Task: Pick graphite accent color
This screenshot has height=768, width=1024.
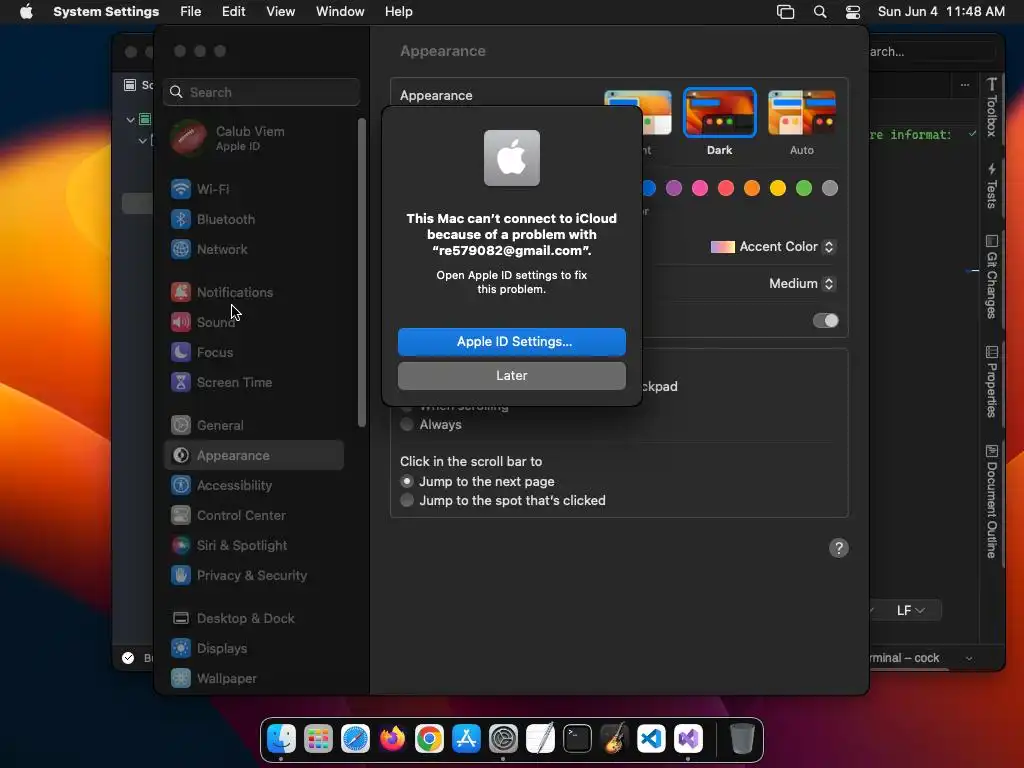Action: [x=830, y=189]
